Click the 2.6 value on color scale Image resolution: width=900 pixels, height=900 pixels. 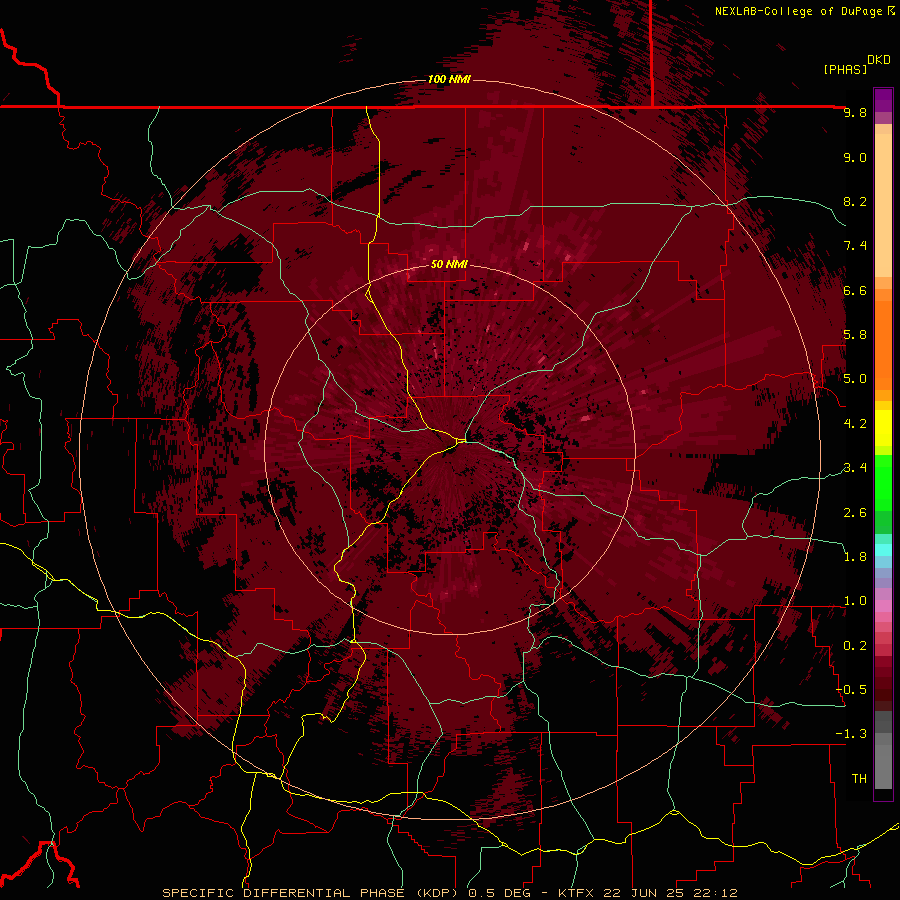tap(855, 513)
